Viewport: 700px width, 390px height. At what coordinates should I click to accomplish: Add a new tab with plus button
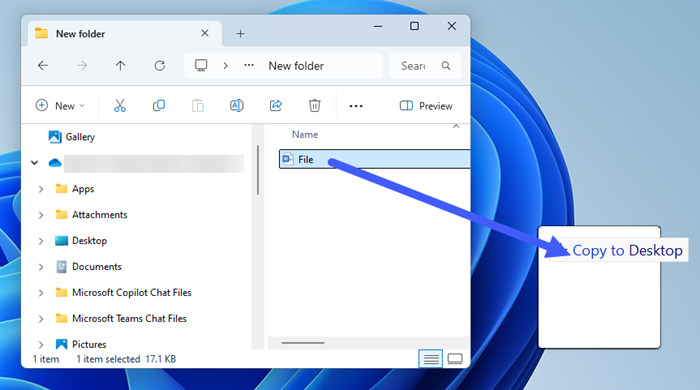click(x=240, y=33)
